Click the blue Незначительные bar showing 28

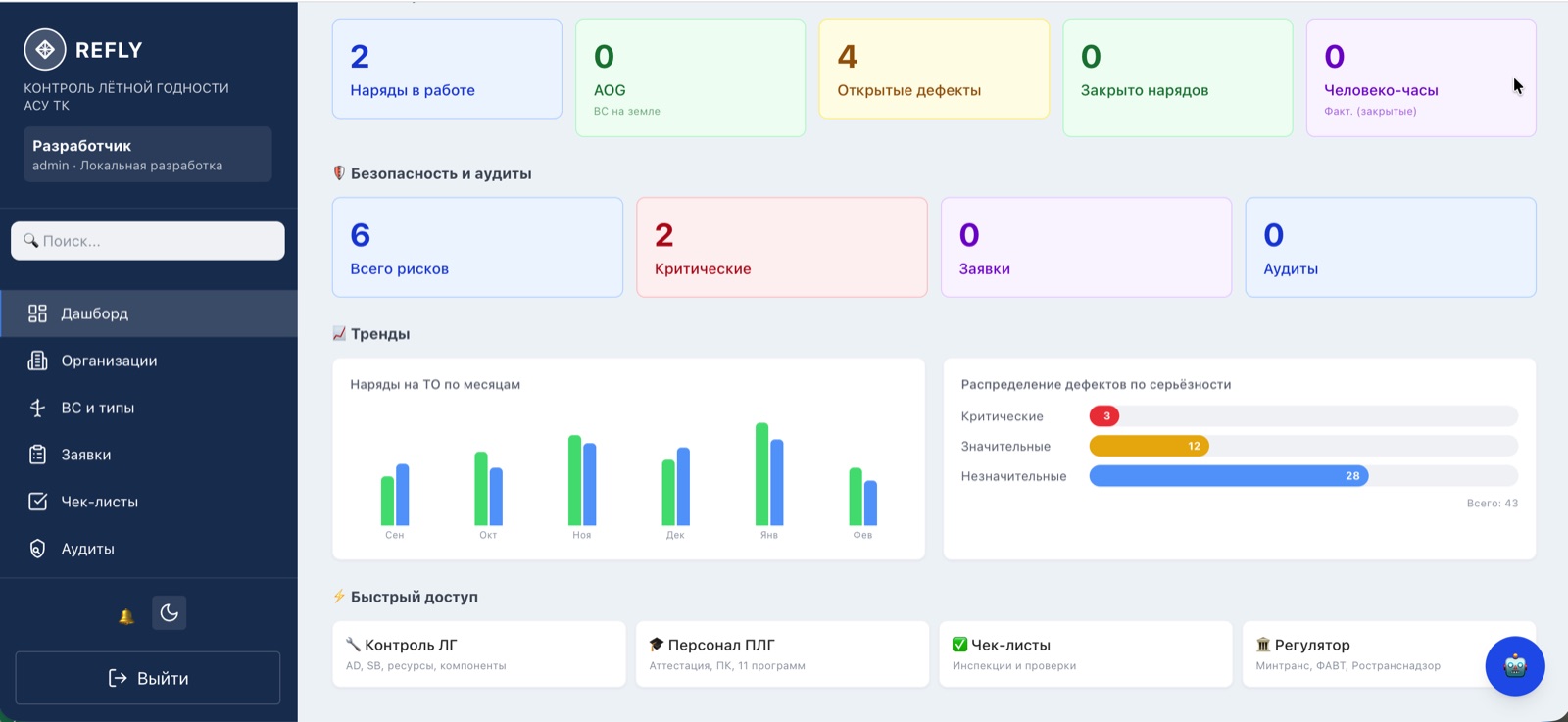click(1229, 476)
